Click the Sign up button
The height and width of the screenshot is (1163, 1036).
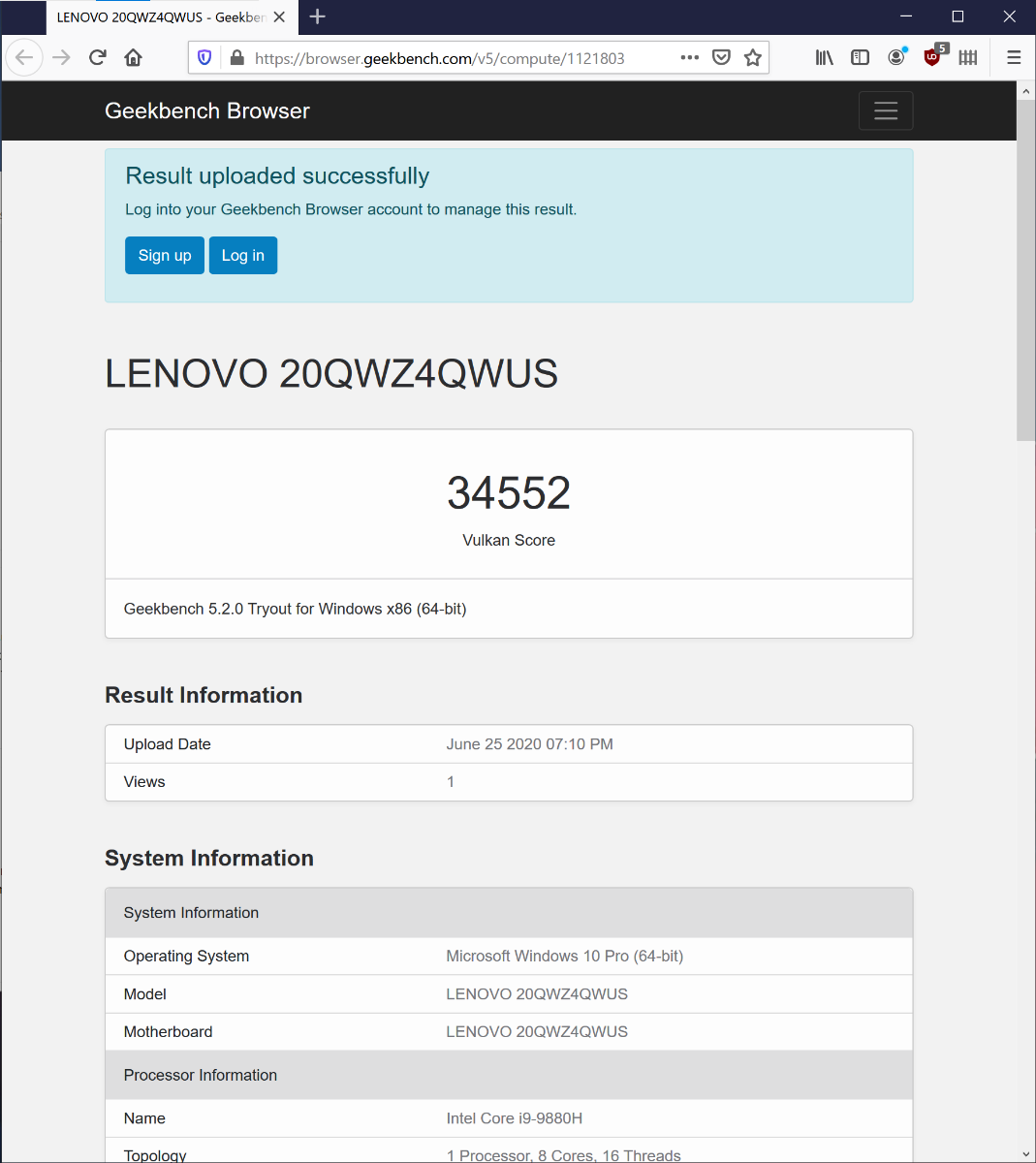pyautogui.click(x=165, y=256)
